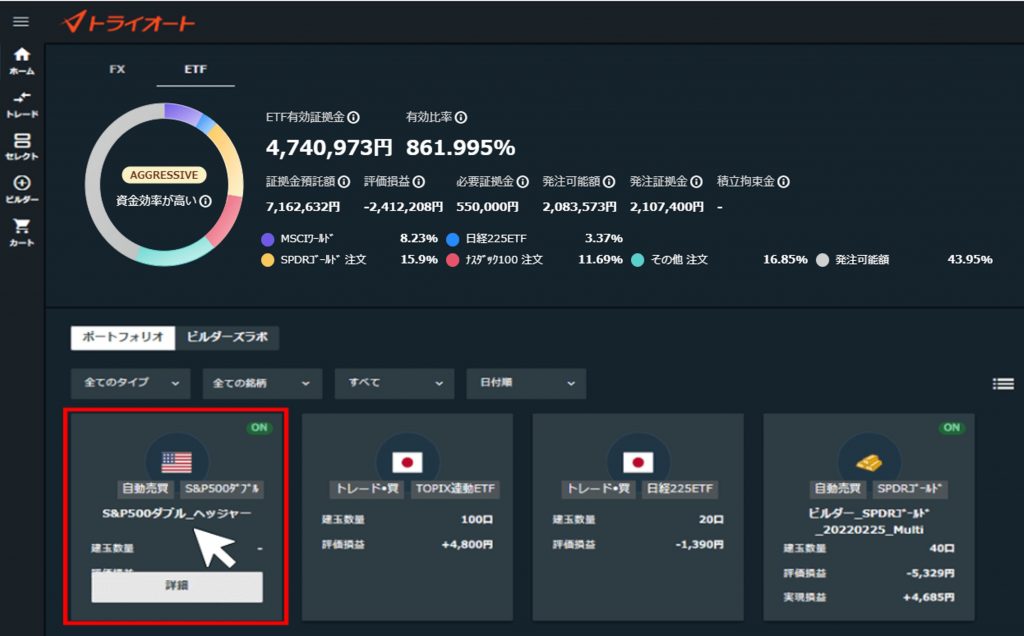Click the Japan flag on TOPIX card
The width and height of the screenshot is (1024, 636).
408,462
